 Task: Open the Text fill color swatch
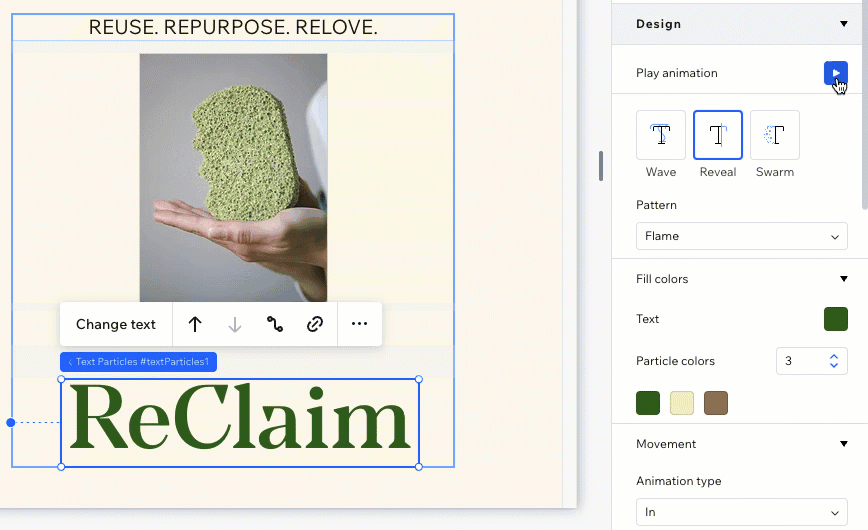coord(835,319)
